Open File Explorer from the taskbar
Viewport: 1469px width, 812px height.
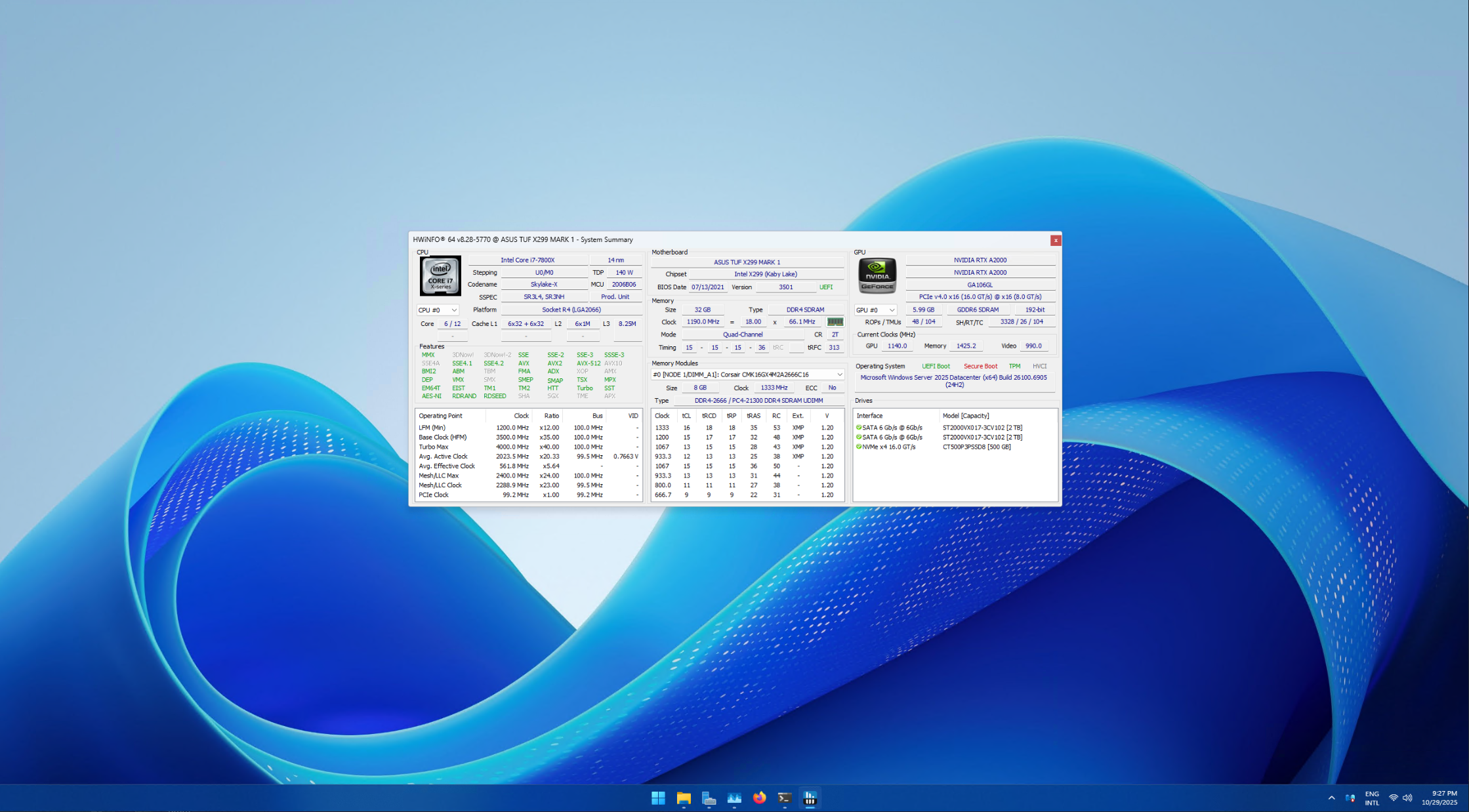tap(684, 798)
